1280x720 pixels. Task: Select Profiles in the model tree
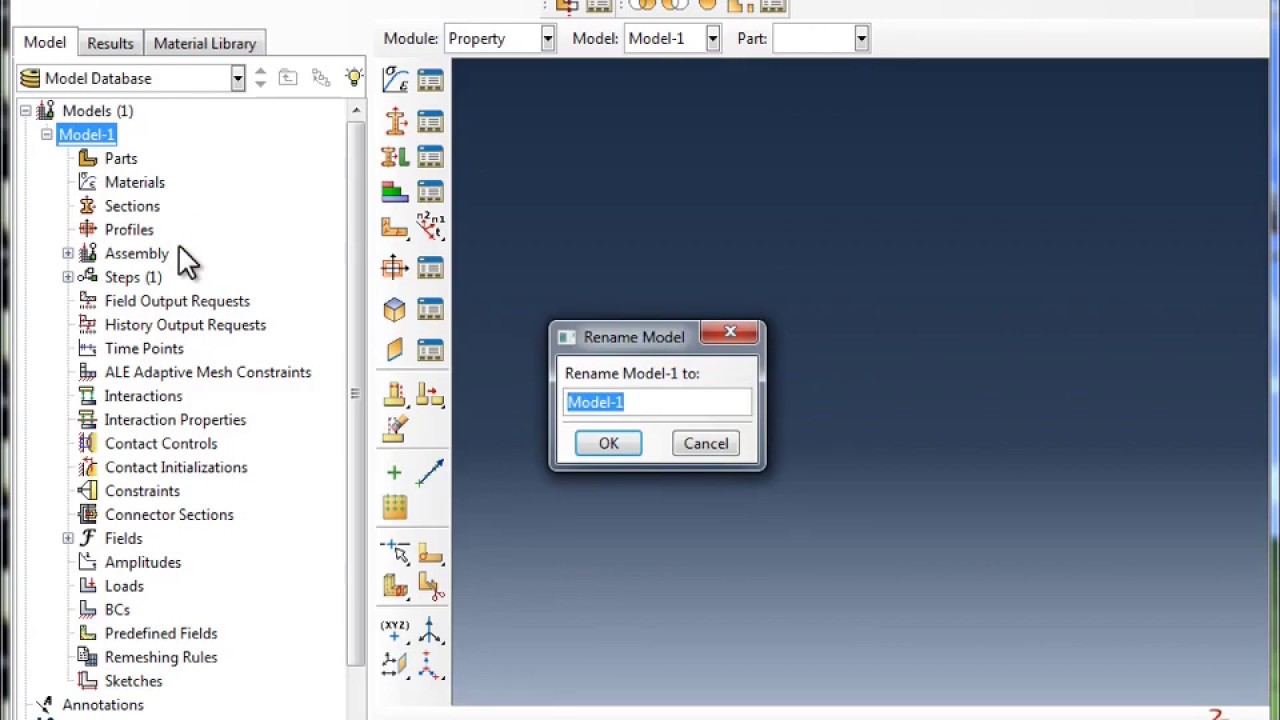tap(129, 230)
